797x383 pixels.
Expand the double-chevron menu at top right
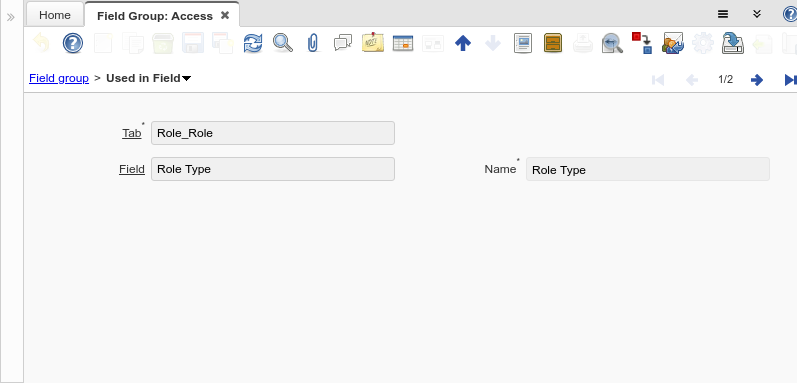[757, 14]
